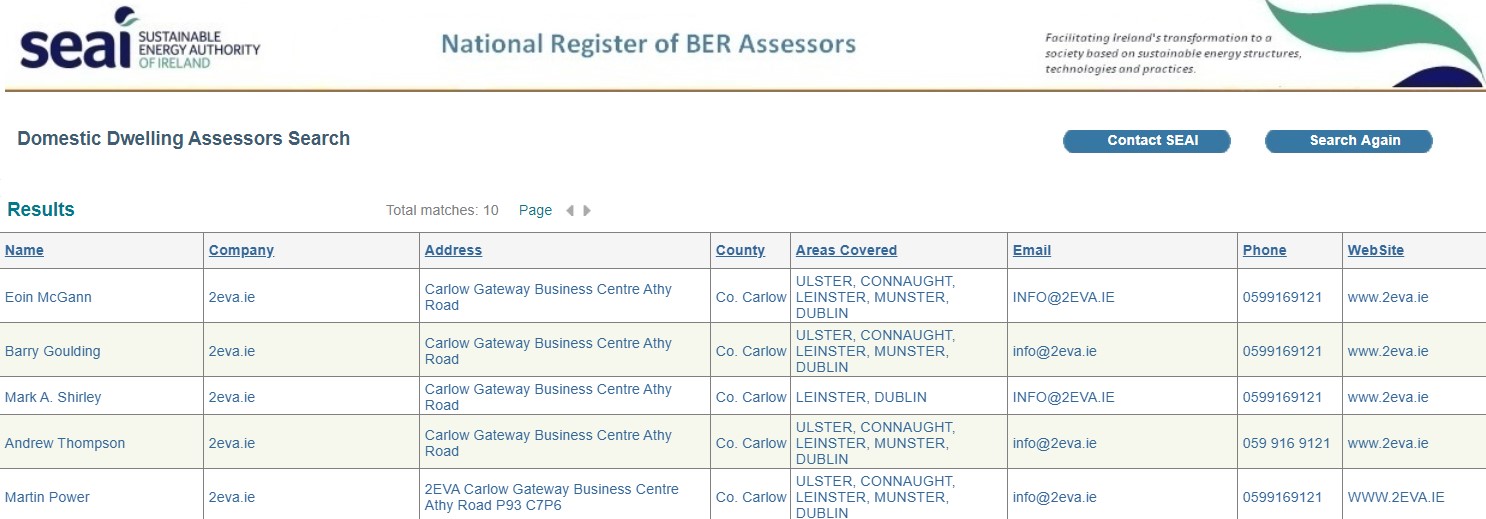Sort results by Address column
This screenshot has width=1486, height=519.
[453, 250]
